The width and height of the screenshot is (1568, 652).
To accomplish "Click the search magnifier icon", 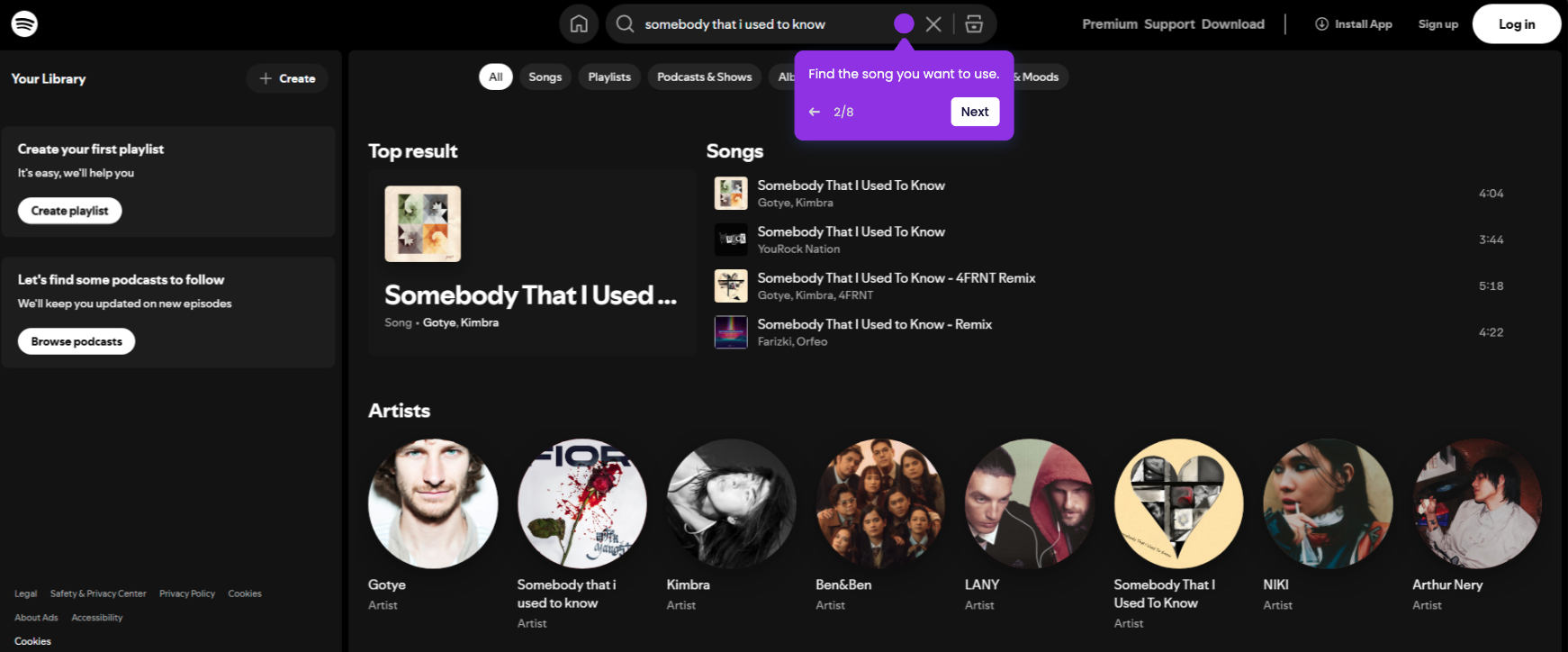I will [x=625, y=24].
